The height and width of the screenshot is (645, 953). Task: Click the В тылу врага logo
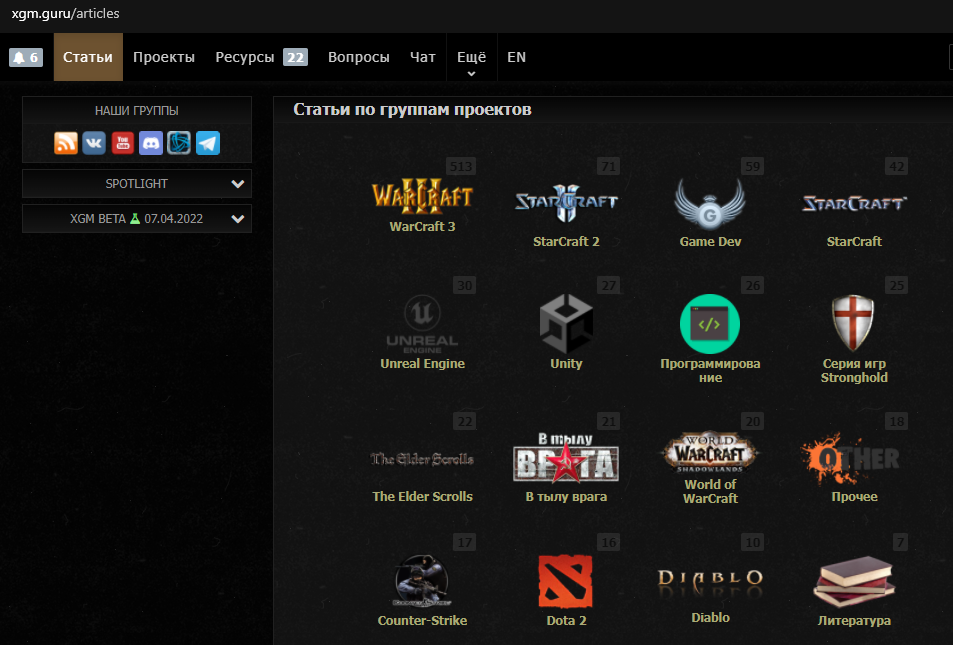(566, 458)
